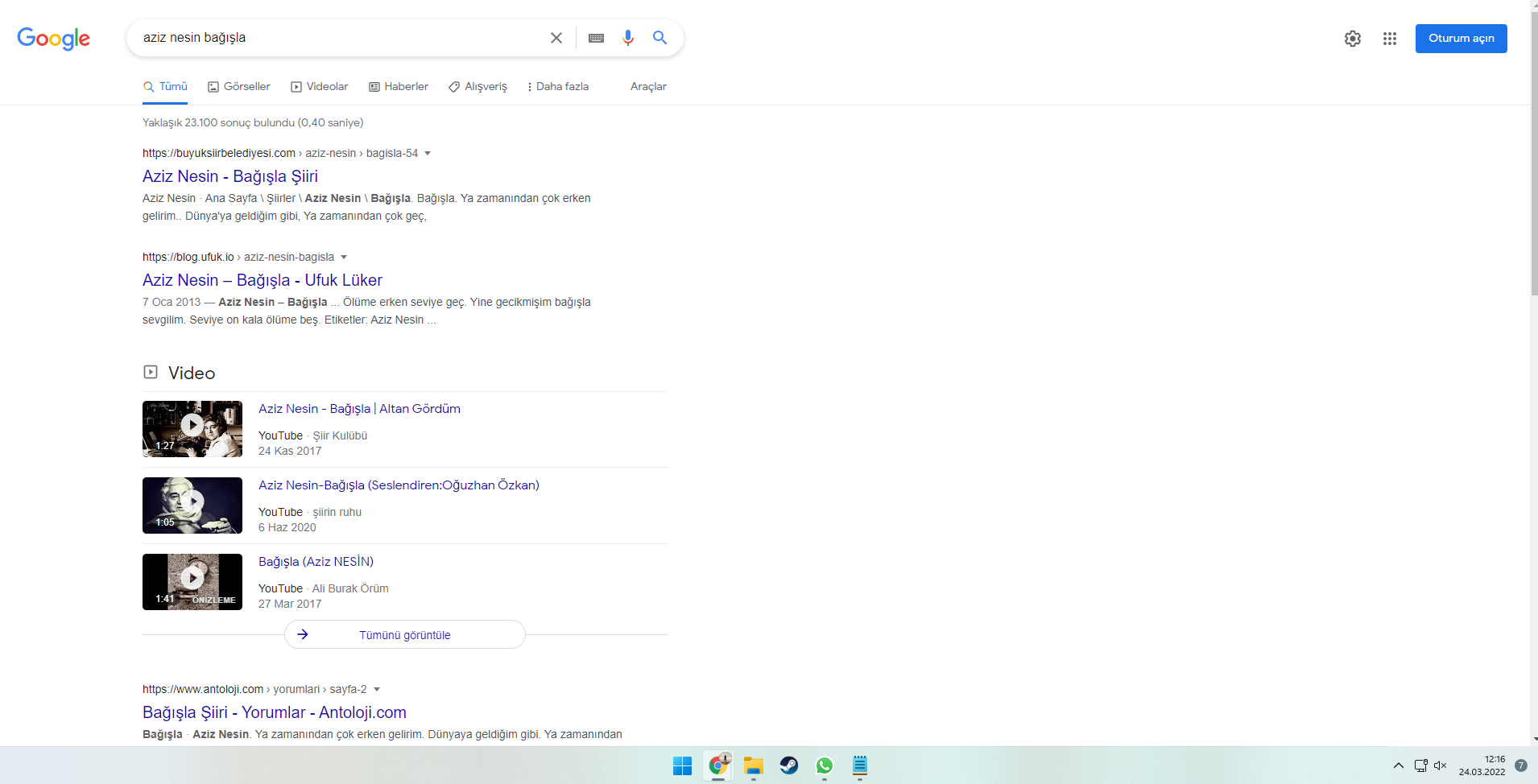The image size is (1538, 784).
Task: Click the www.antoloji.com URL breadcrumb
Action: click(254, 689)
